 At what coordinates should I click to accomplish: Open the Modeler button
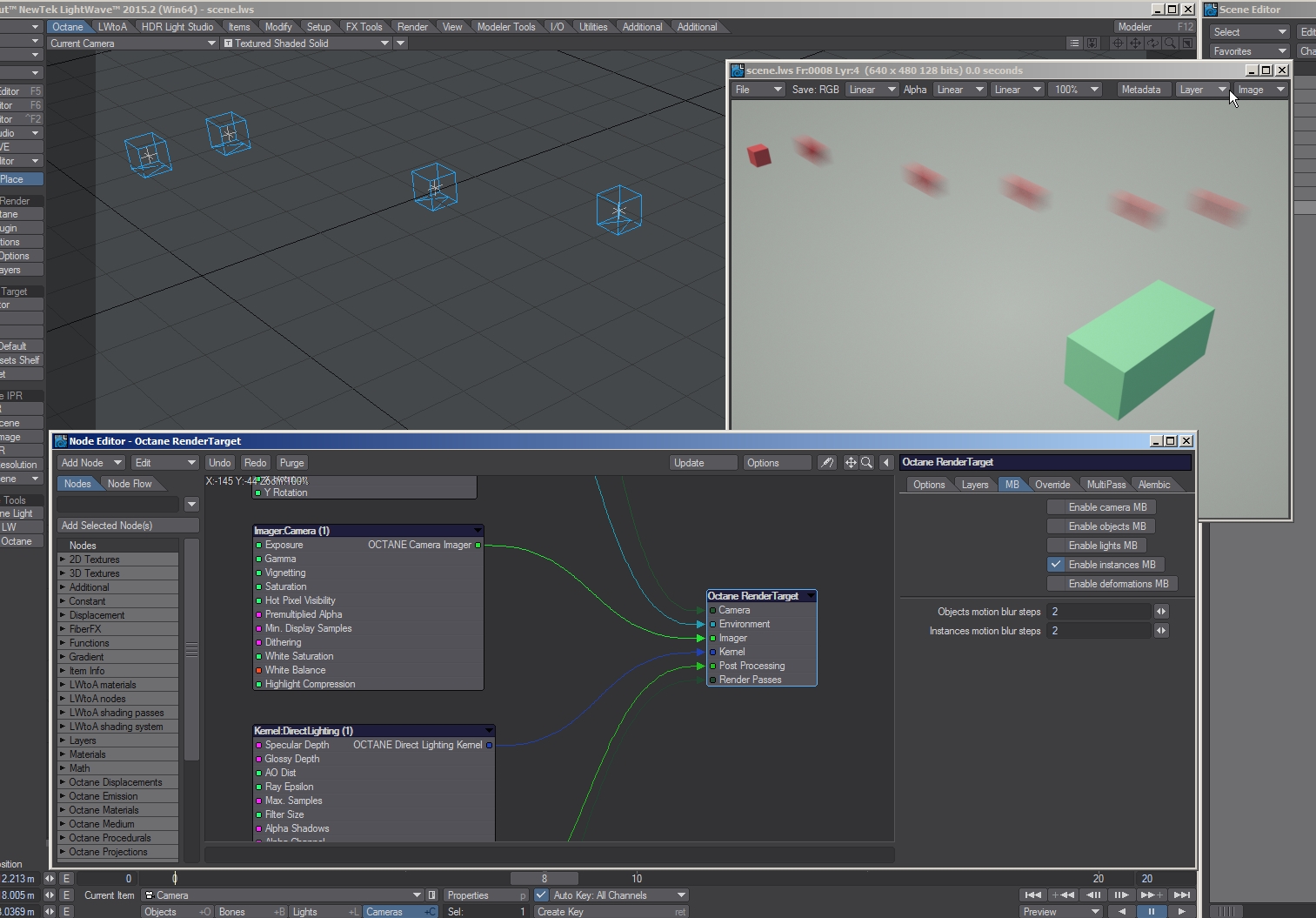coord(1156,27)
